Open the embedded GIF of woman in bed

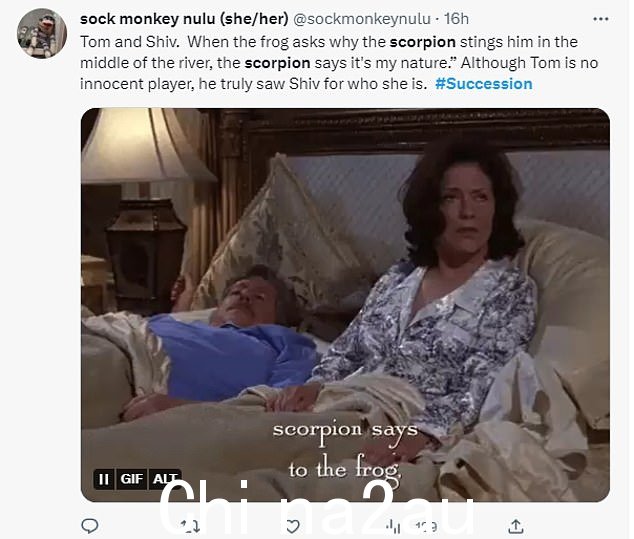tap(345, 304)
